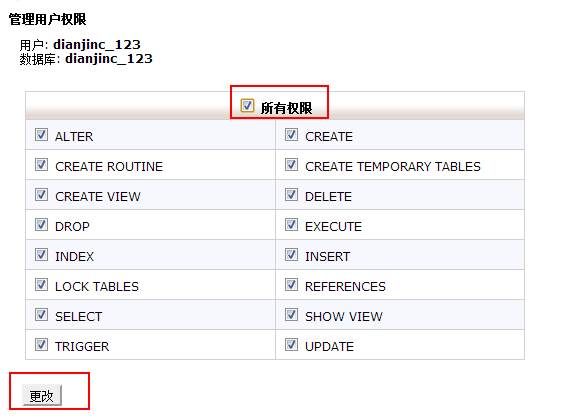
Task: Uncheck the DROP privilege checkbox
Action: click(x=41, y=224)
